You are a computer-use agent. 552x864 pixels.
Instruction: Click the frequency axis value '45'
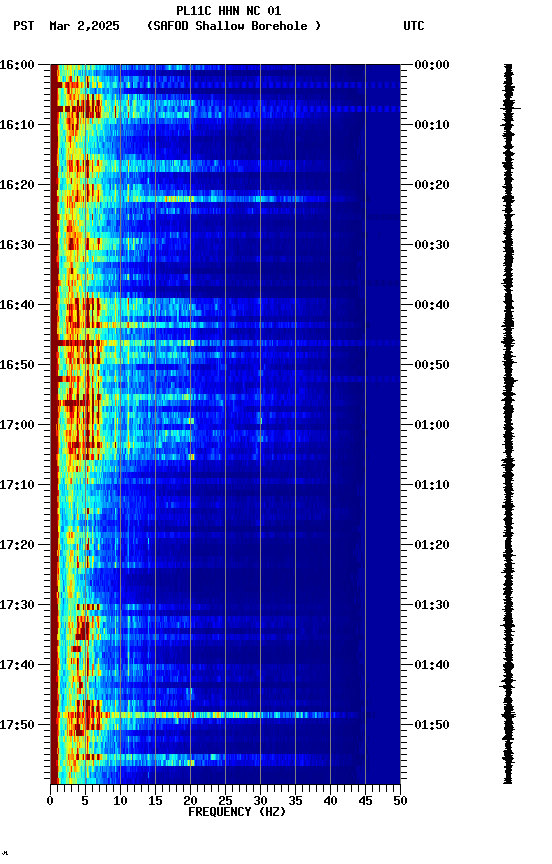pos(365,801)
